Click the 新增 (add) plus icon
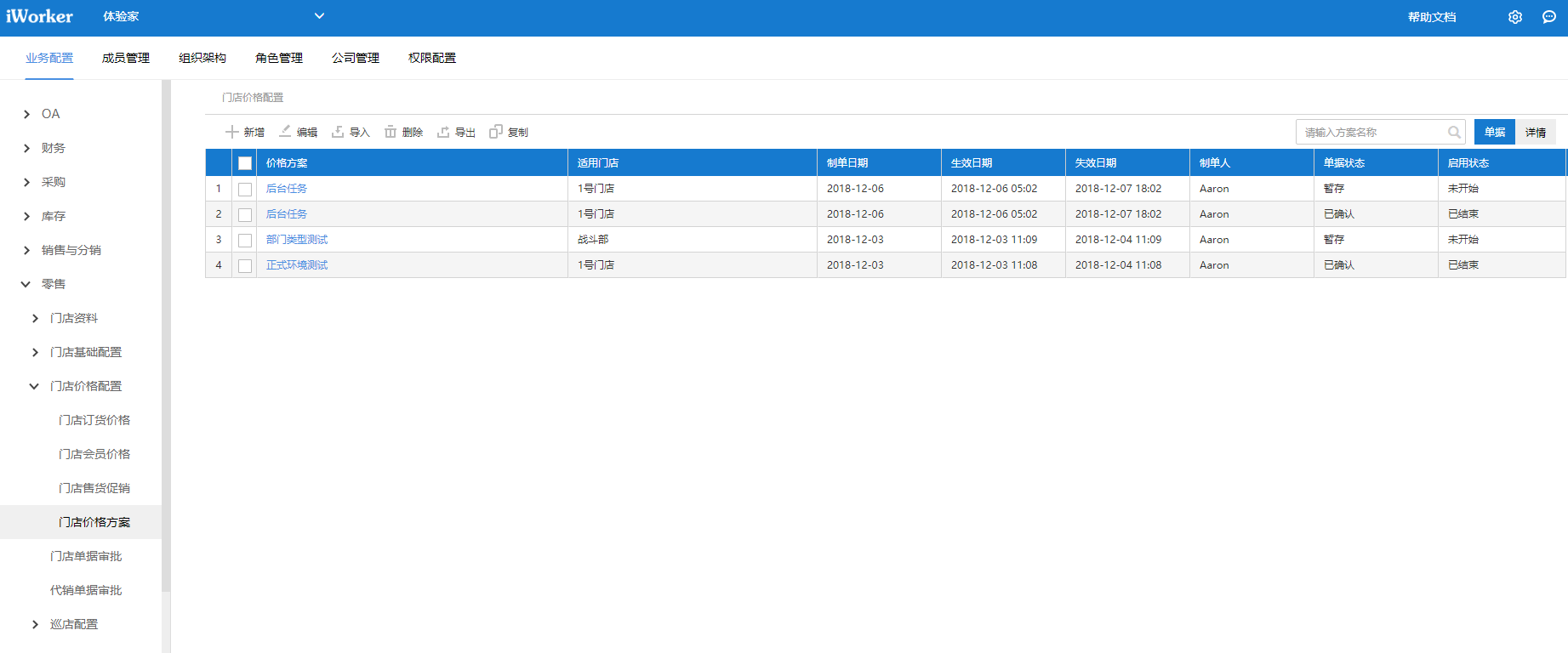This screenshot has height=653, width=1568. pos(231,132)
